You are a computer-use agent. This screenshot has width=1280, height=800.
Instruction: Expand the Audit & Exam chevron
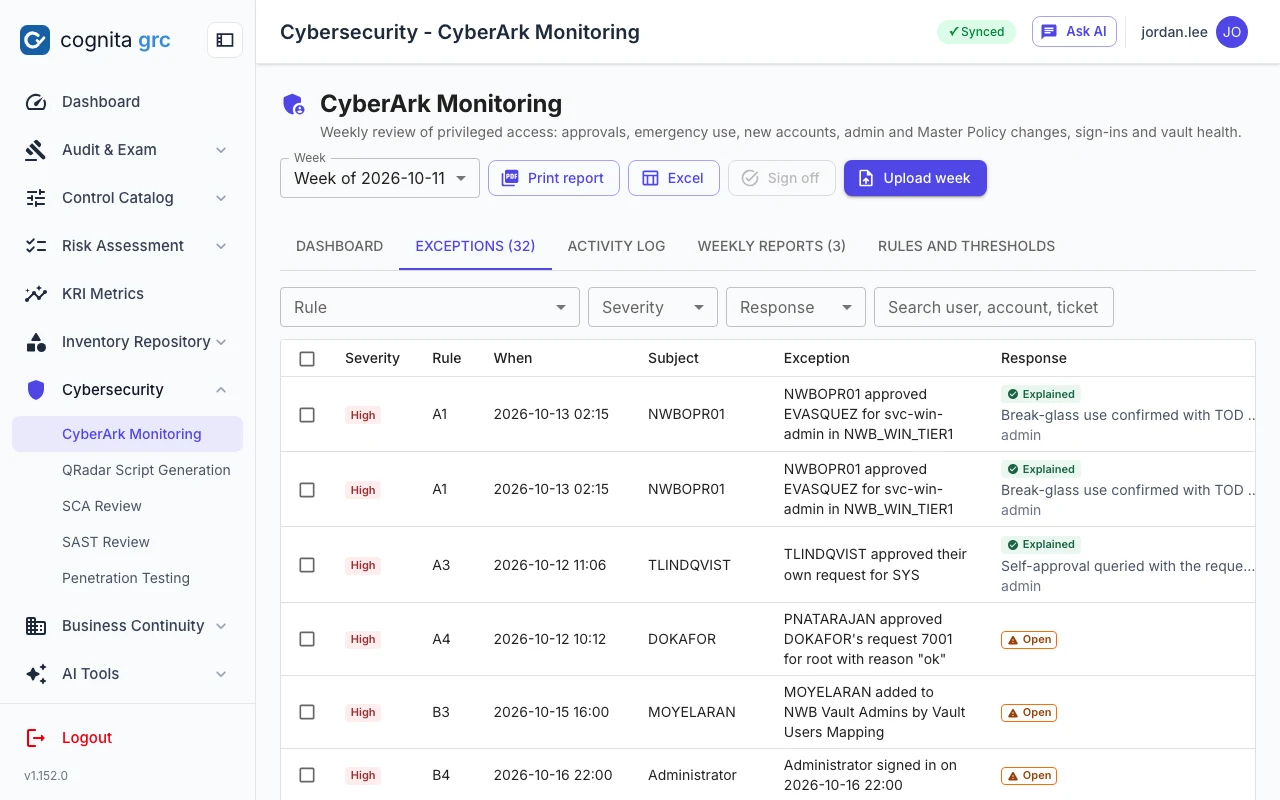pos(221,150)
